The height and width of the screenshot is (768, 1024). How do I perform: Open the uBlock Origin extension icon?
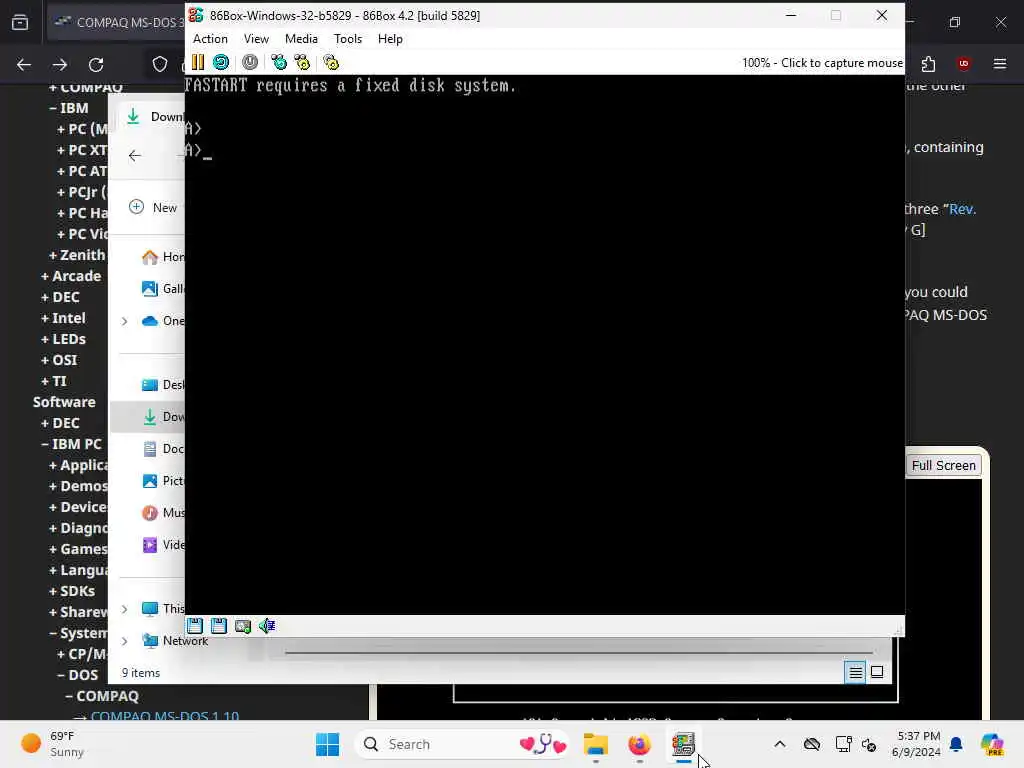tap(964, 63)
